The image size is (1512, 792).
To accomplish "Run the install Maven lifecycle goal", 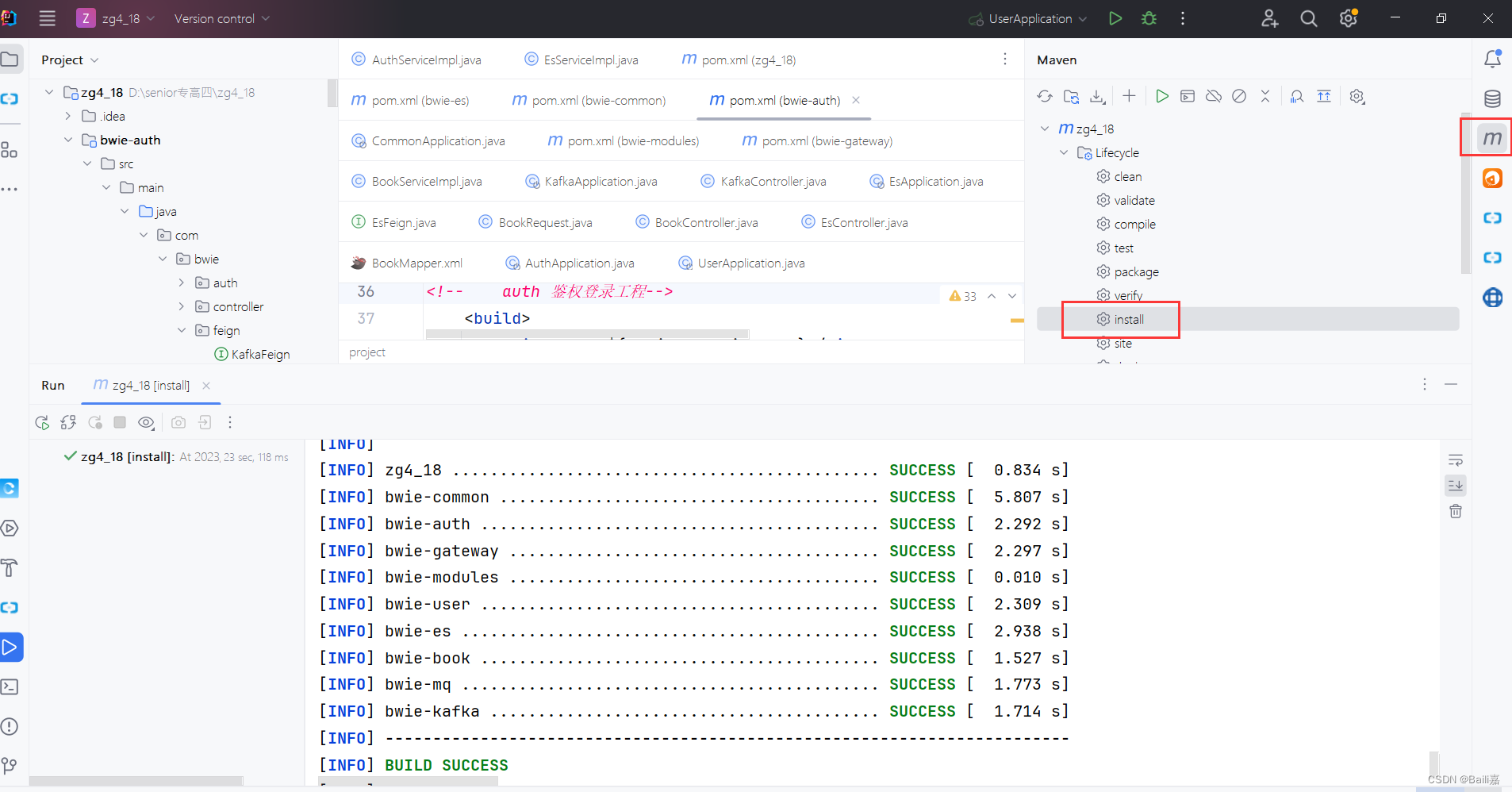I will pyautogui.click(x=1126, y=319).
